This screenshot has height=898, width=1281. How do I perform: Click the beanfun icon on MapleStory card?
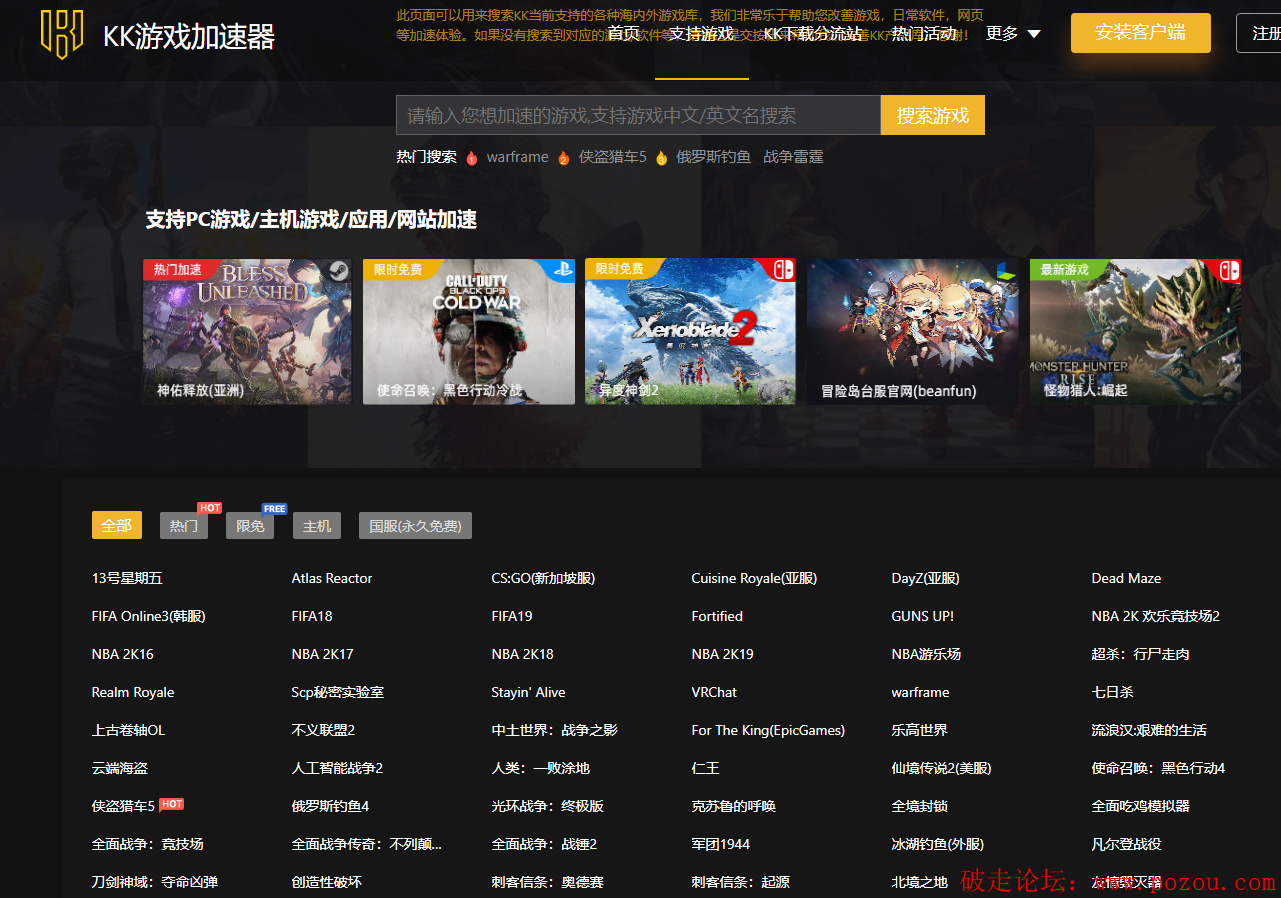pyautogui.click(x=1005, y=270)
